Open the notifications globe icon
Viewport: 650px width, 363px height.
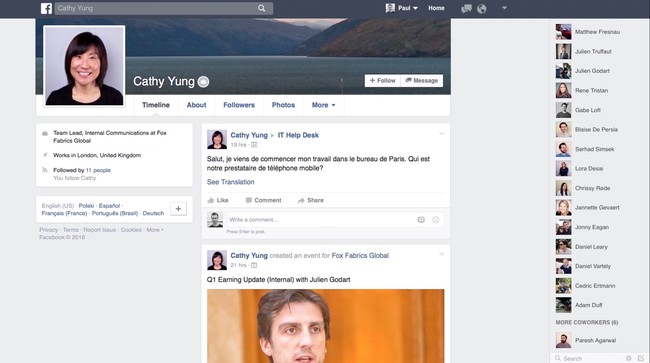pos(481,8)
